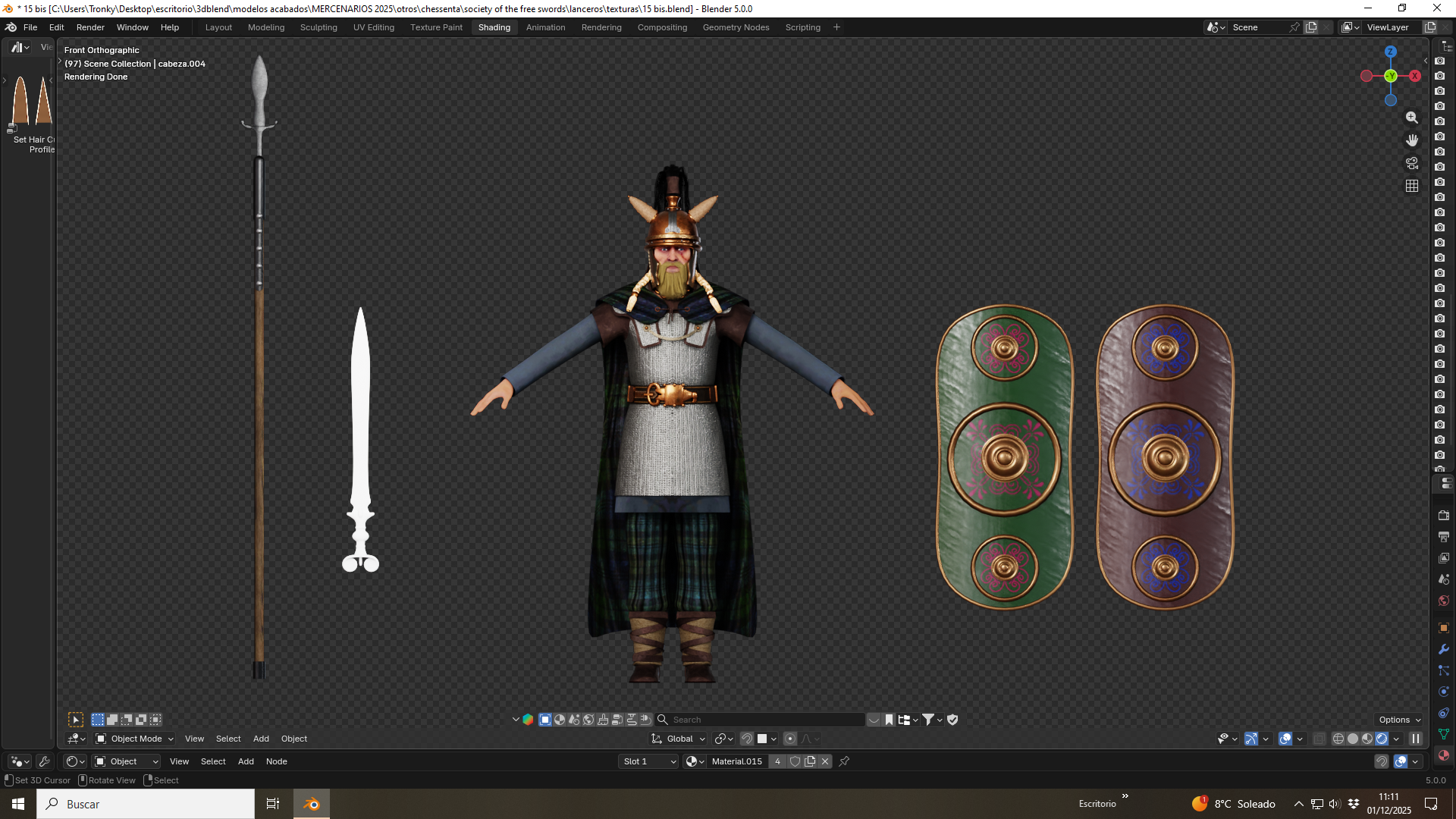The image size is (1456, 819).
Task: Click the outliner Search field
Action: coord(759,720)
